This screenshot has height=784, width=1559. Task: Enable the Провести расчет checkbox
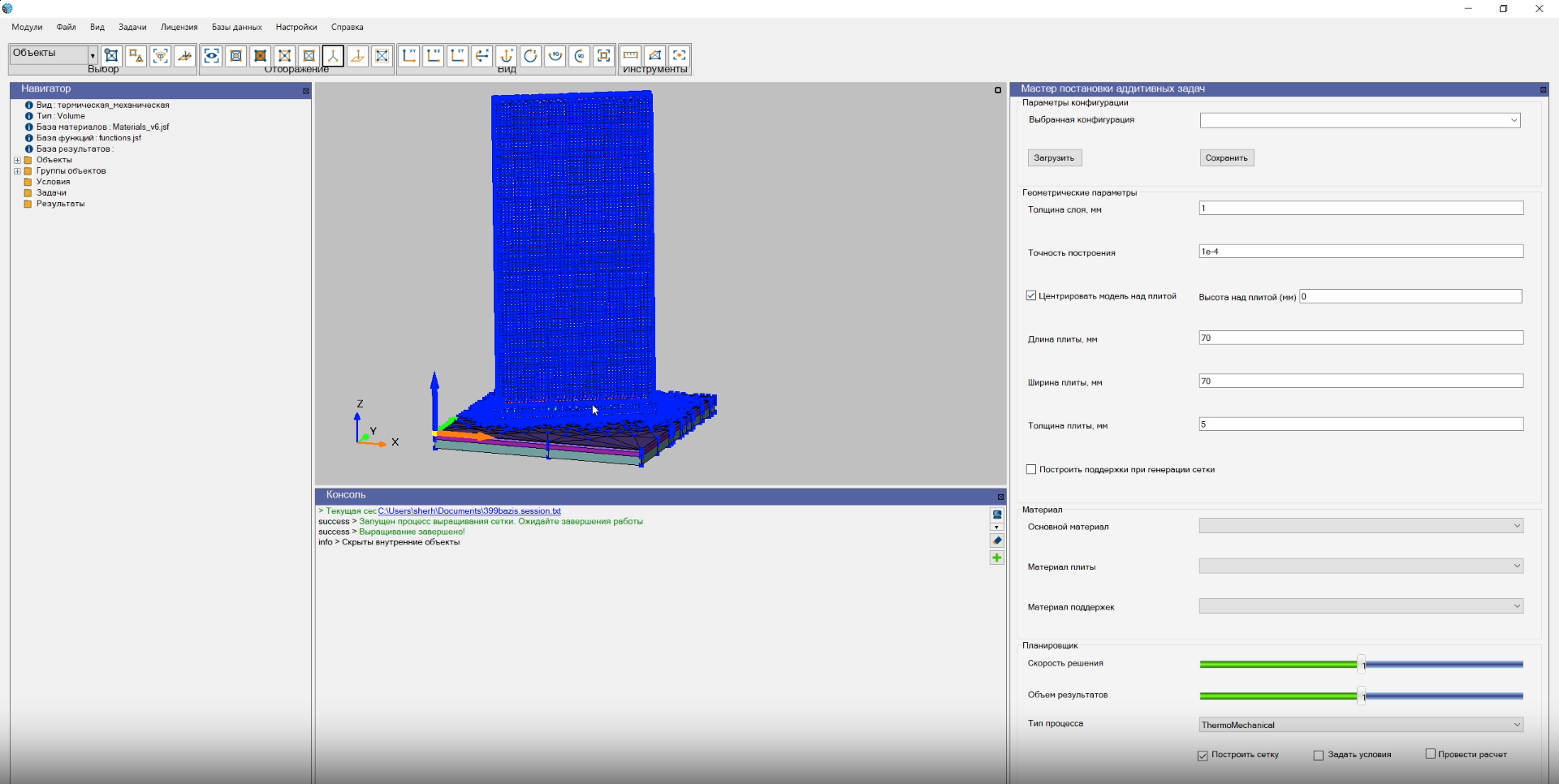click(x=1430, y=754)
